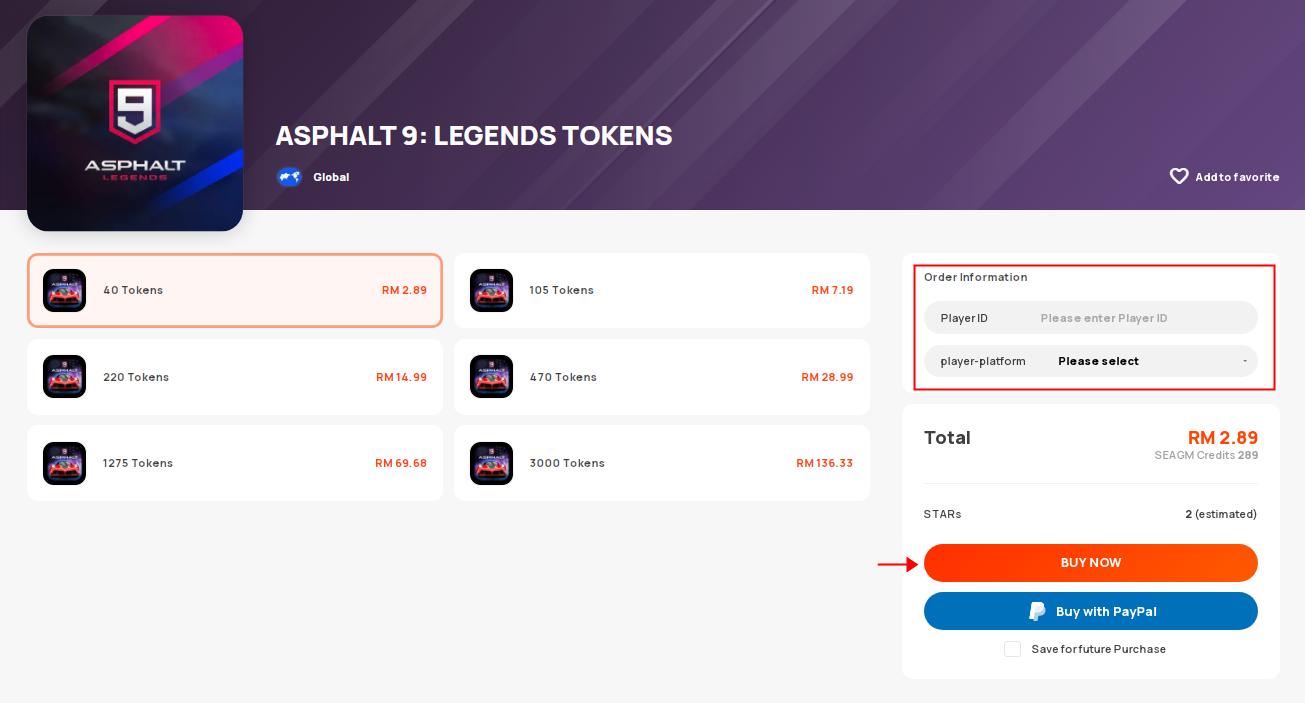Click the car icon on 40 Tokens
Screen dimensions: 1305x703
(64, 290)
